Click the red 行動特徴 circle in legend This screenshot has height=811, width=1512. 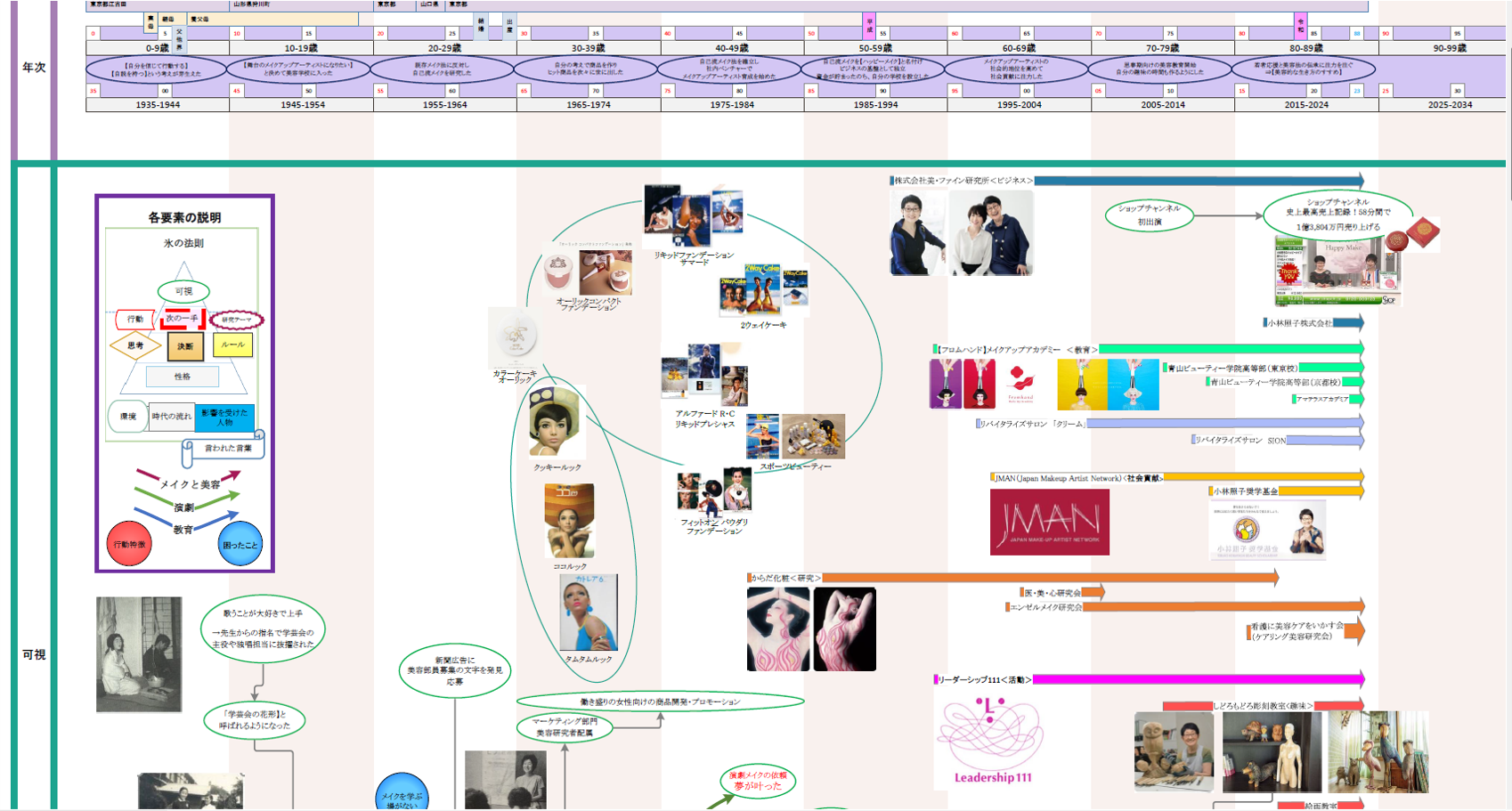[x=129, y=544]
